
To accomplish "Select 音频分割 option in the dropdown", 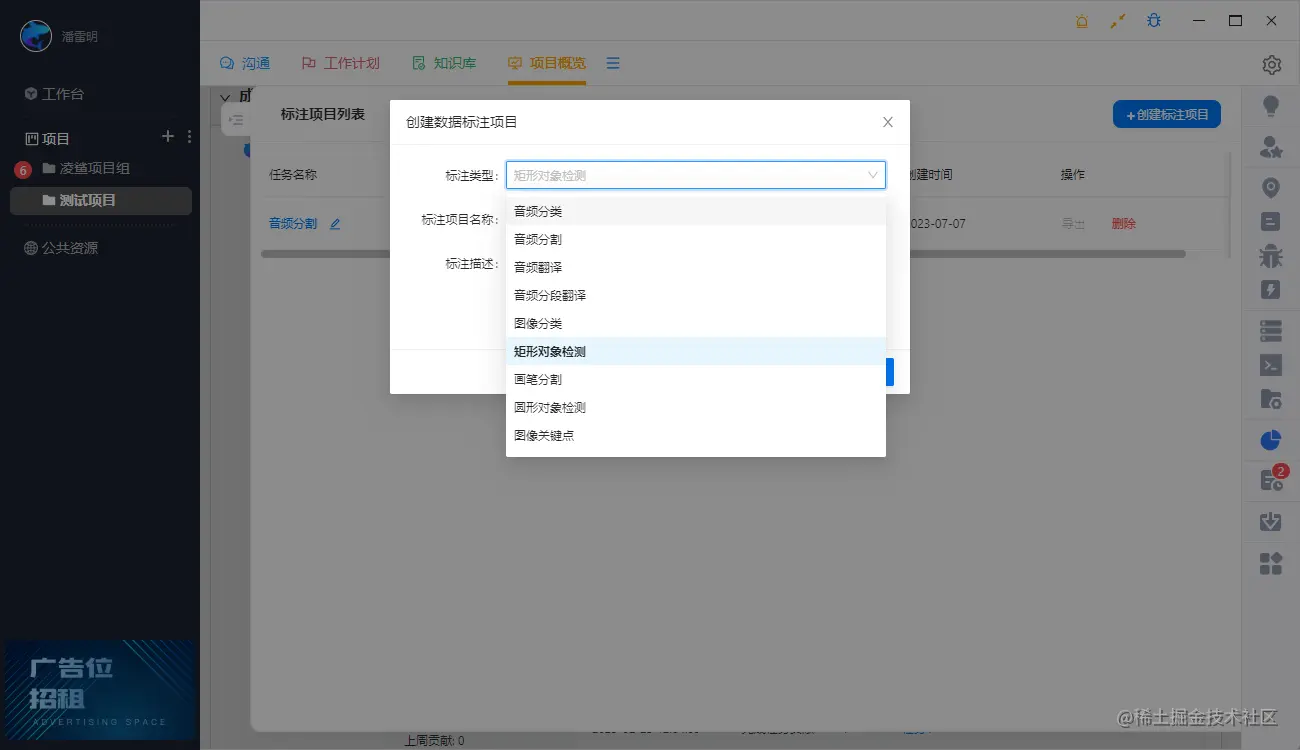I will click(696, 239).
